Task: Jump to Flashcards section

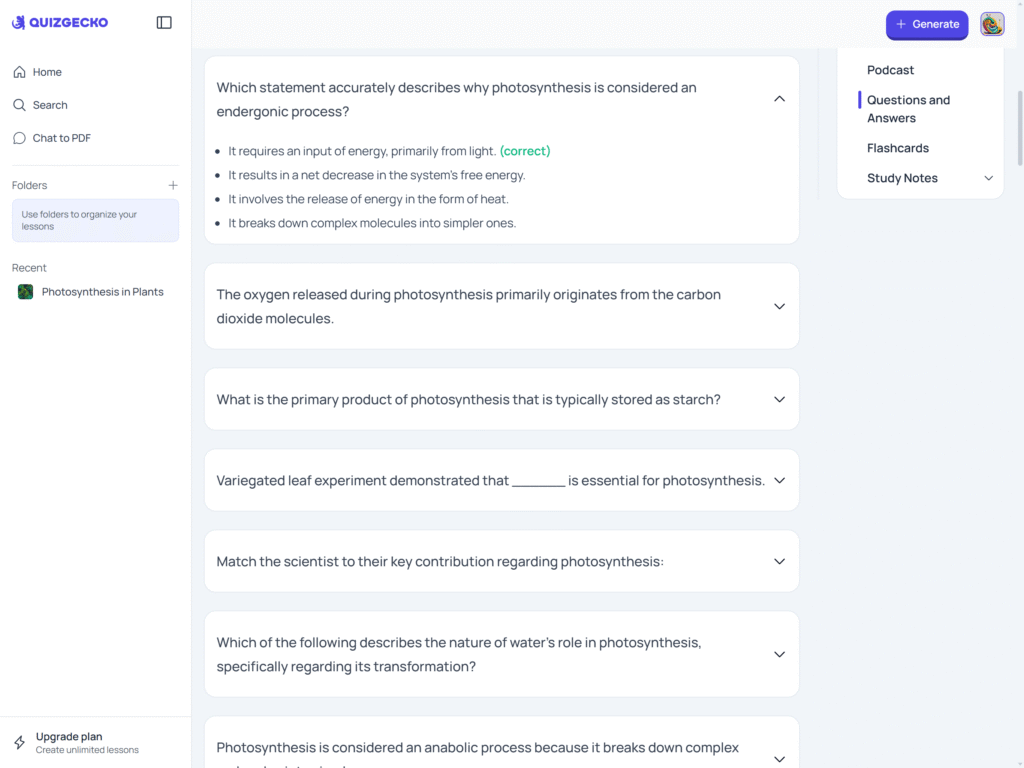Action: (897, 148)
